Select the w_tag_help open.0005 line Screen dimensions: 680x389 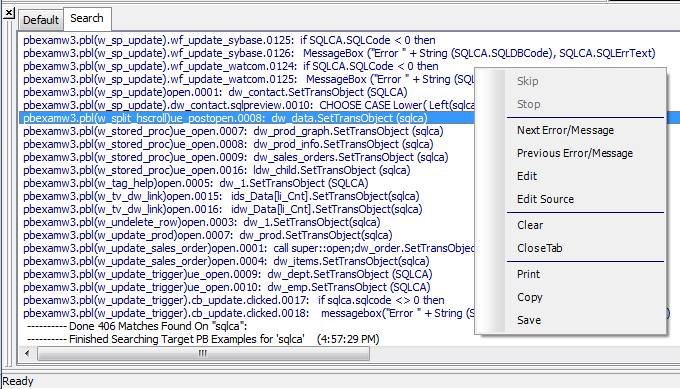point(196,183)
